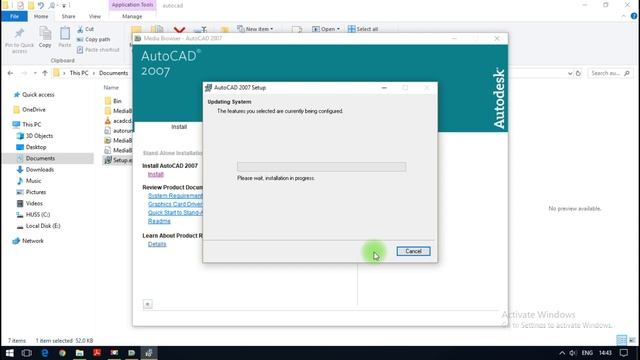Open the Readme link in Media Browser

point(159,221)
